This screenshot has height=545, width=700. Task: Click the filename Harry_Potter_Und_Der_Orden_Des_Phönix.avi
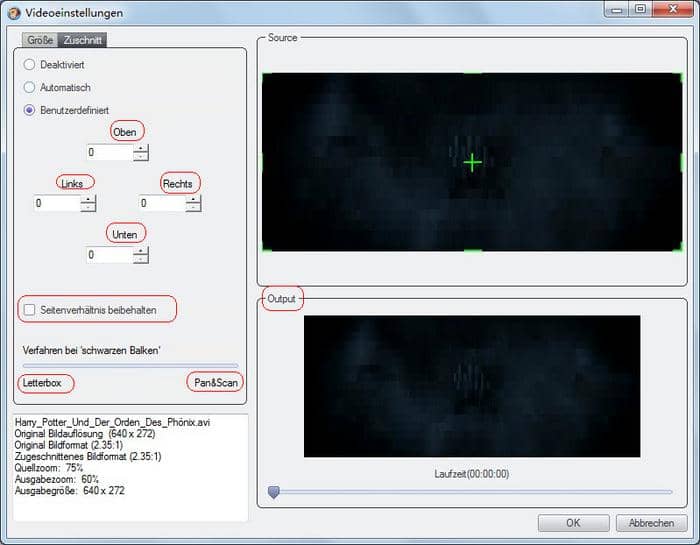[x=112, y=422]
